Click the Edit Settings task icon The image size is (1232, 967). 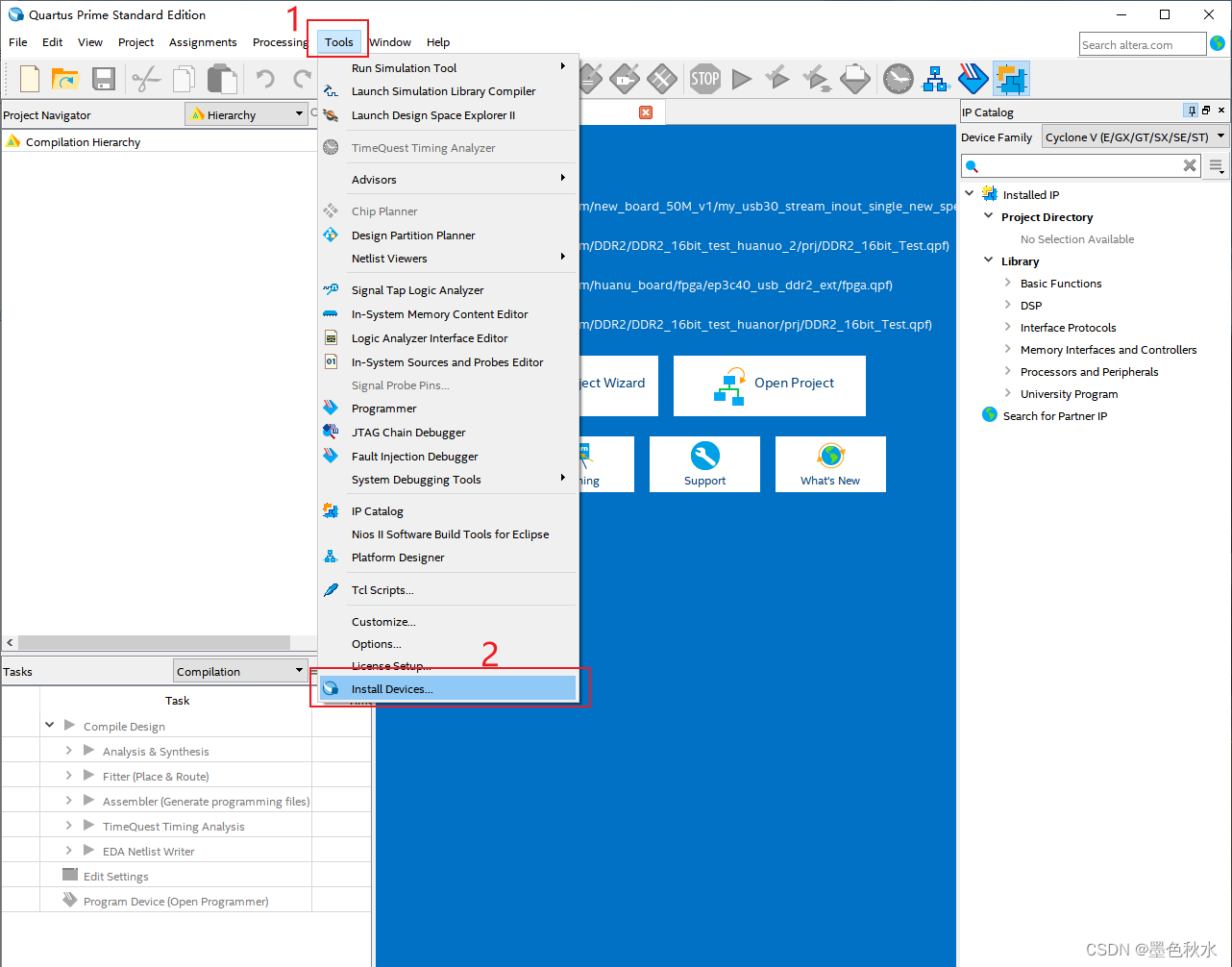69,875
